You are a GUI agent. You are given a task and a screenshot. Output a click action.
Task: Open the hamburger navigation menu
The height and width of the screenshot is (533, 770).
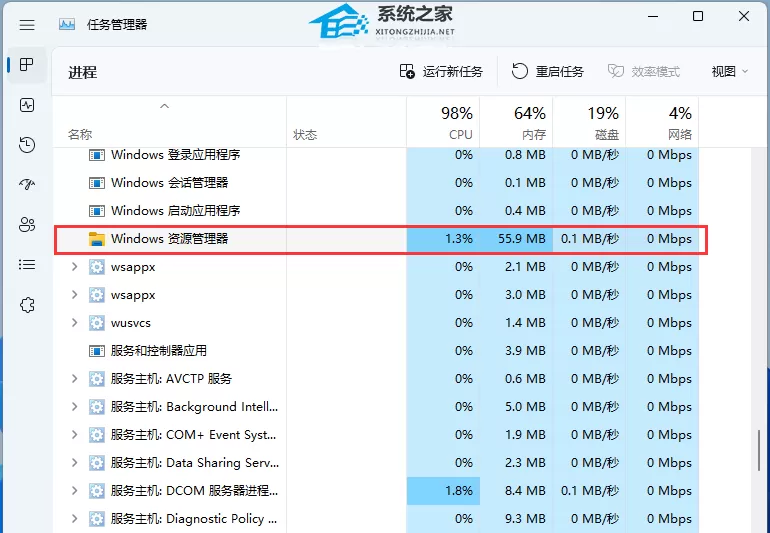pyautogui.click(x=27, y=25)
